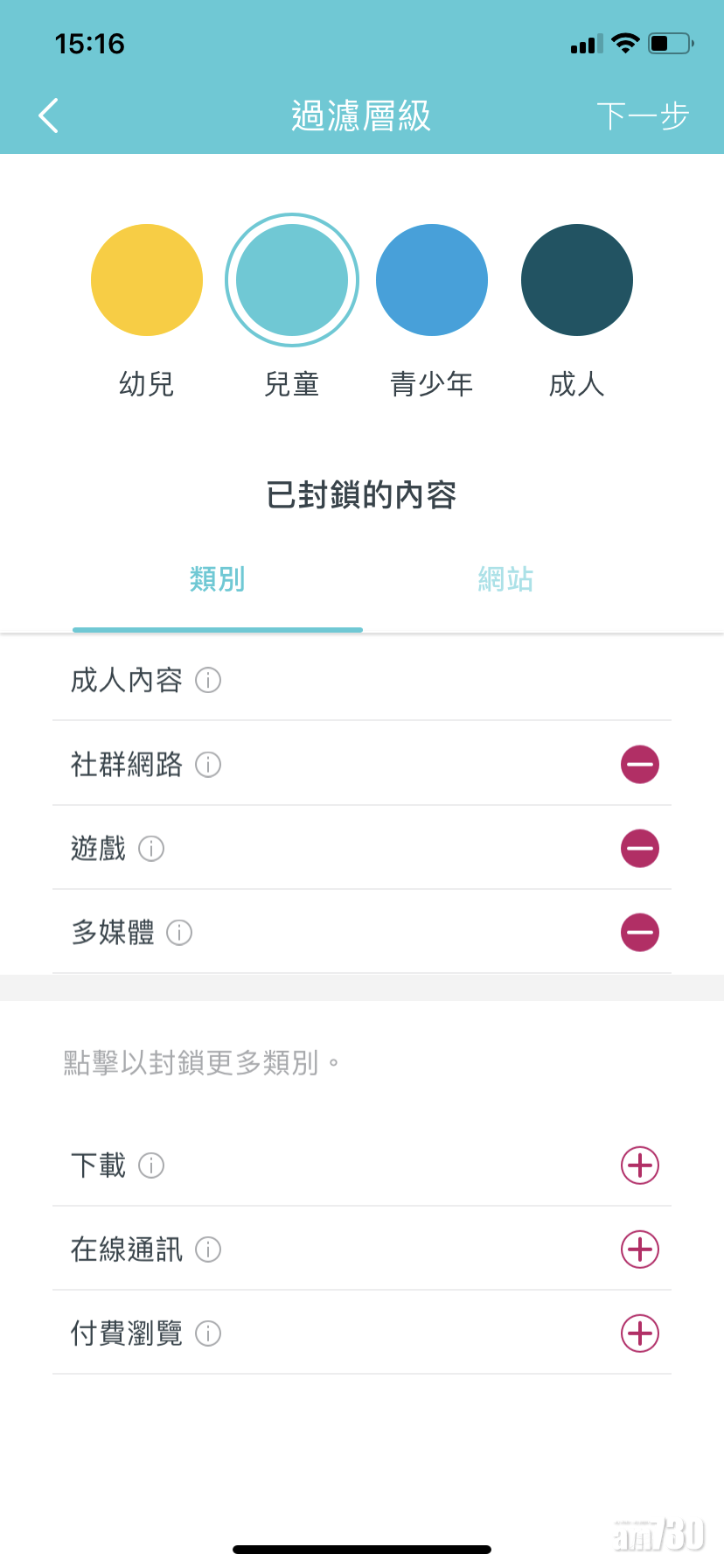Viewport: 724px width, 1568px height.
Task: Block 下載 category with plus button
Action: (x=639, y=1165)
